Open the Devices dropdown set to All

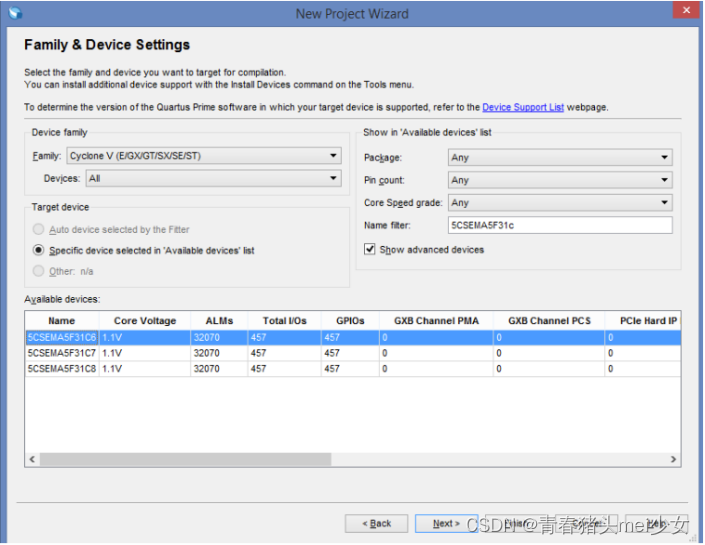[214, 178]
